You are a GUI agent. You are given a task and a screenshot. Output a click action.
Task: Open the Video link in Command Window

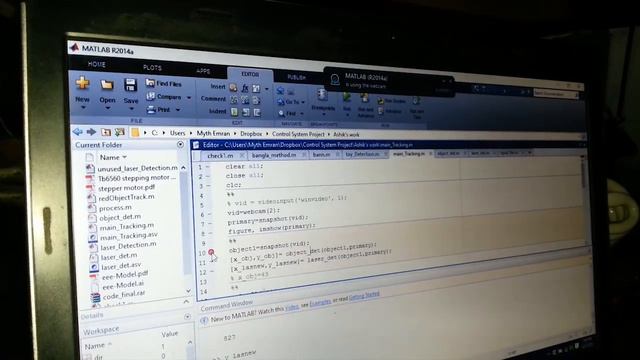[x=292, y=307]
